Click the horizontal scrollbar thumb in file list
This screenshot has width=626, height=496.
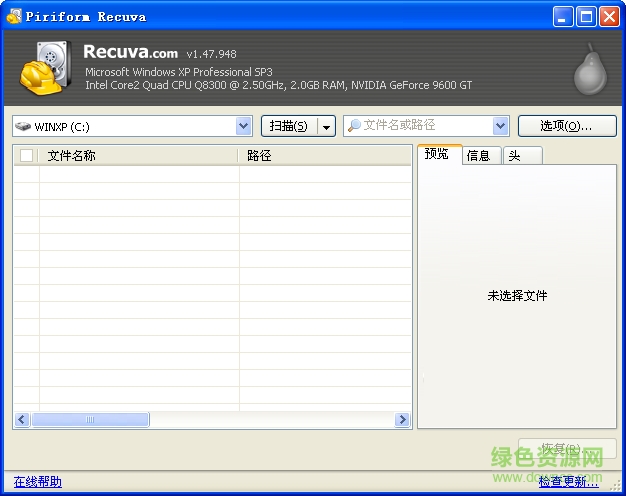[90, 420]
